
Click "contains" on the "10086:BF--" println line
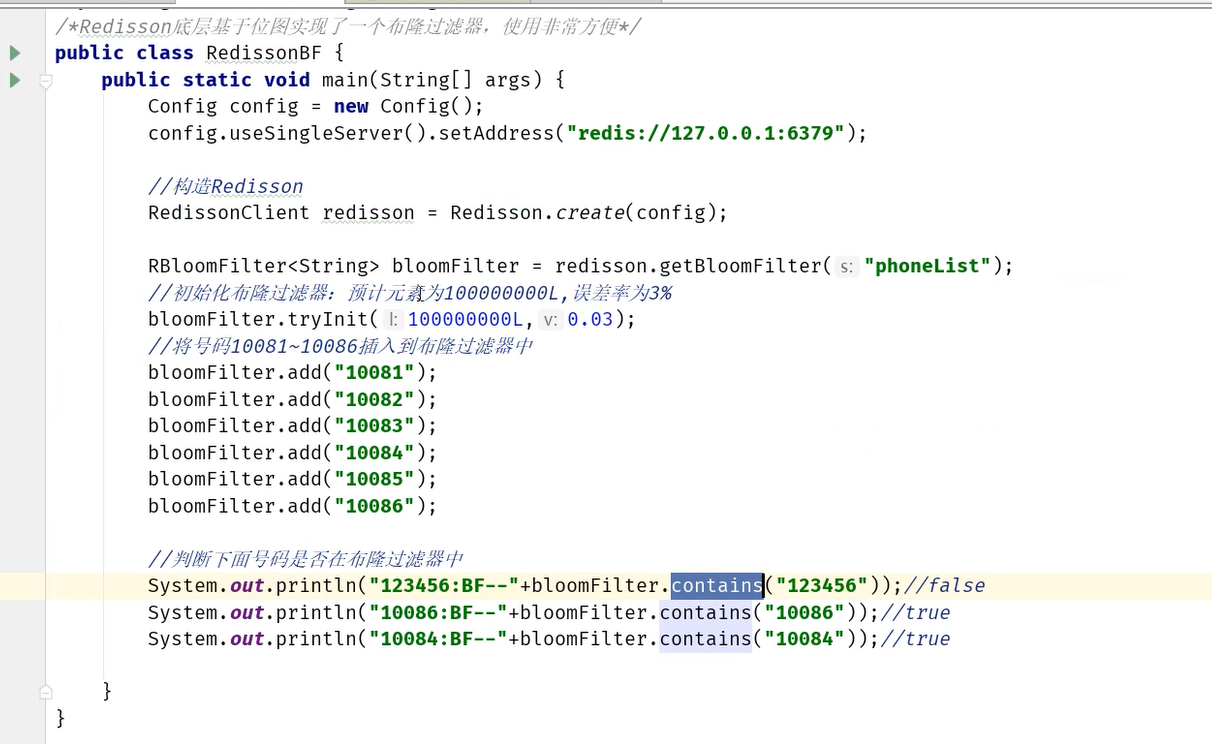[705, 612]
